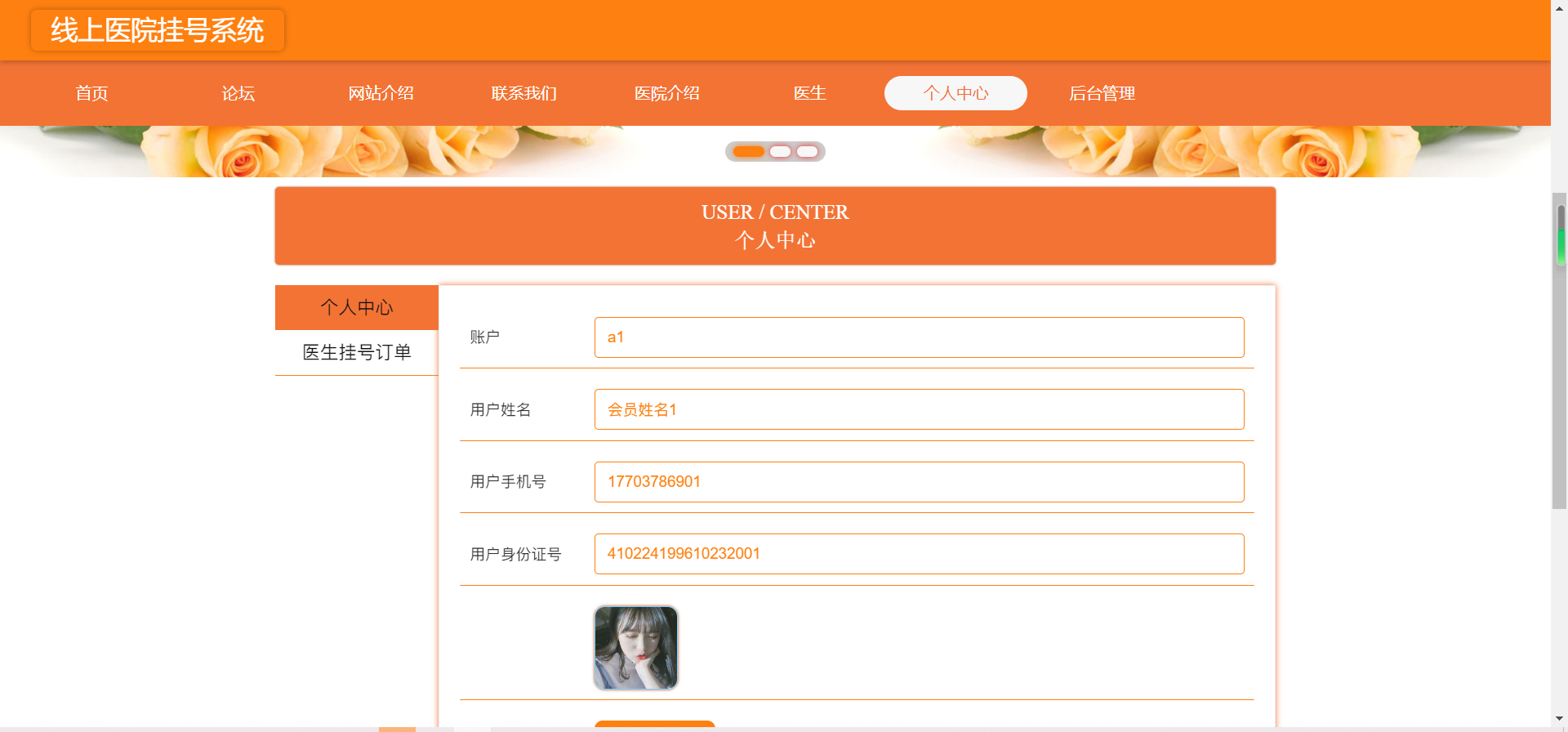Go to the 医生 doctors page

tap(809, 93)
